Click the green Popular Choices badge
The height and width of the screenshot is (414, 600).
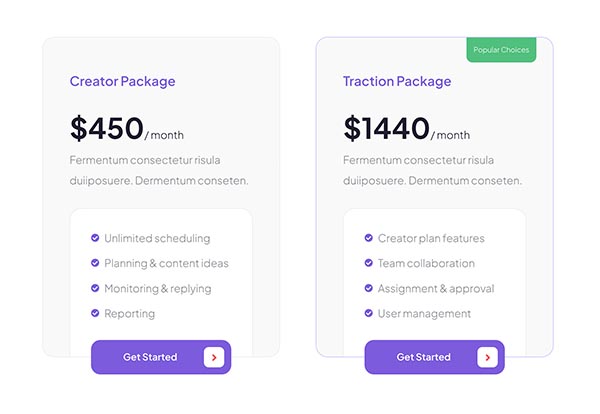tap(501, 50)
